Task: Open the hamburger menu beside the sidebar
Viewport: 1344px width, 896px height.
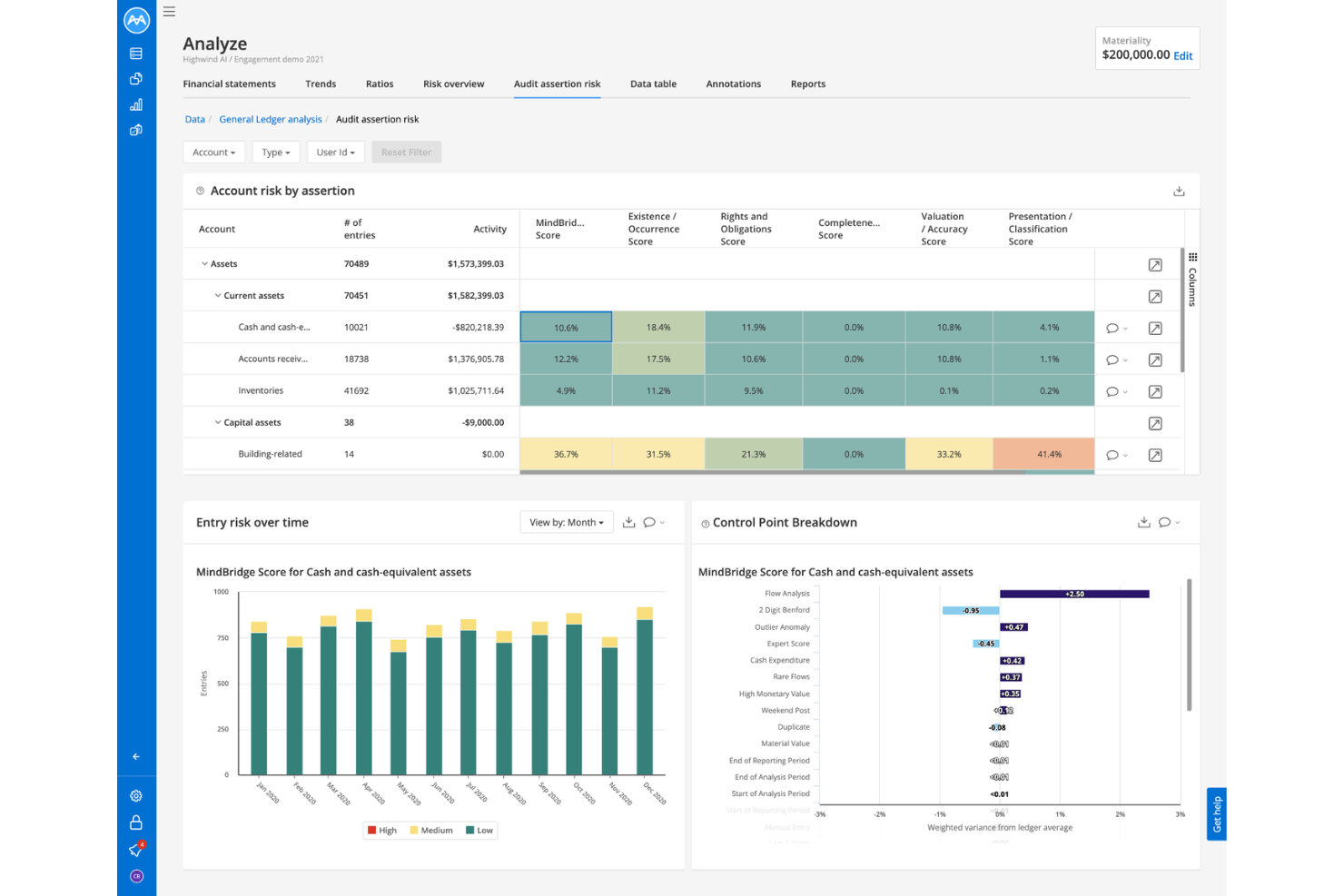Action: (x=169, y=12)
